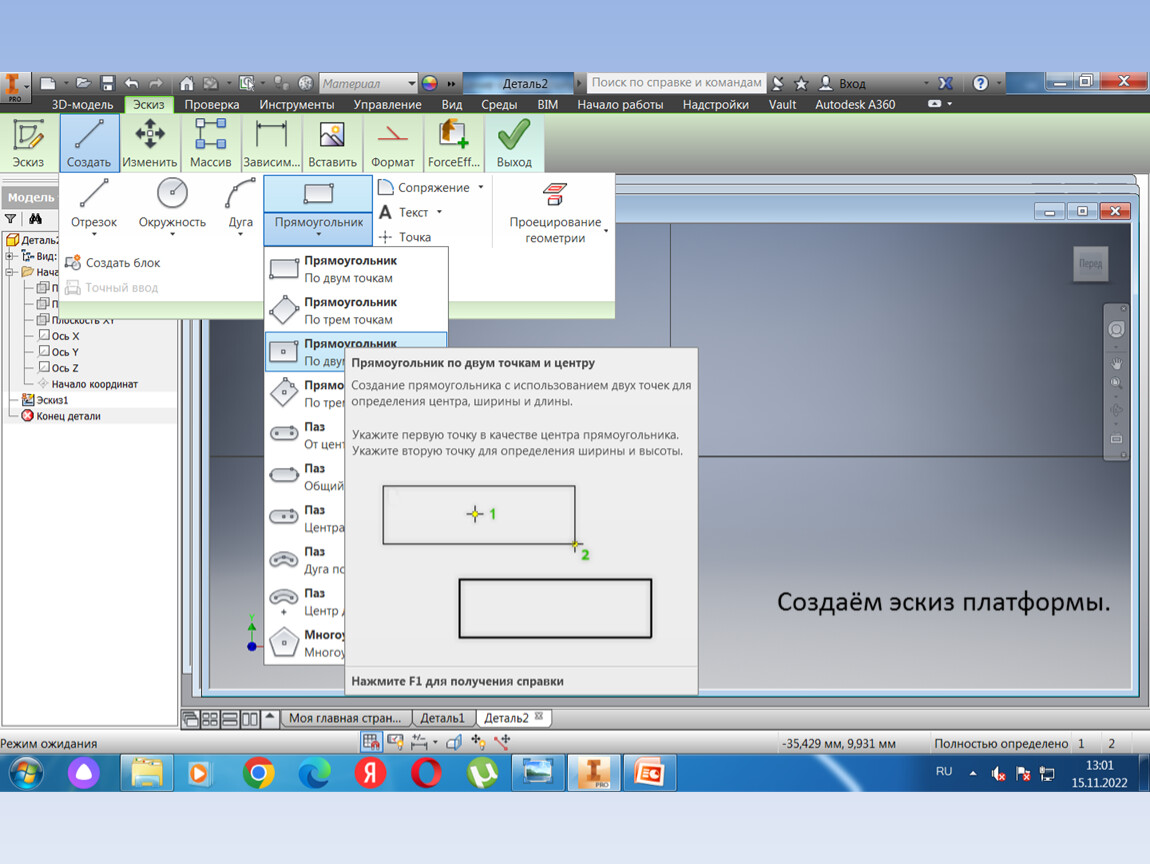Click the Эскиз sketch tool icon
Image resolution: width=1150 pixels, height=864 pixels.
coord(28,144)
